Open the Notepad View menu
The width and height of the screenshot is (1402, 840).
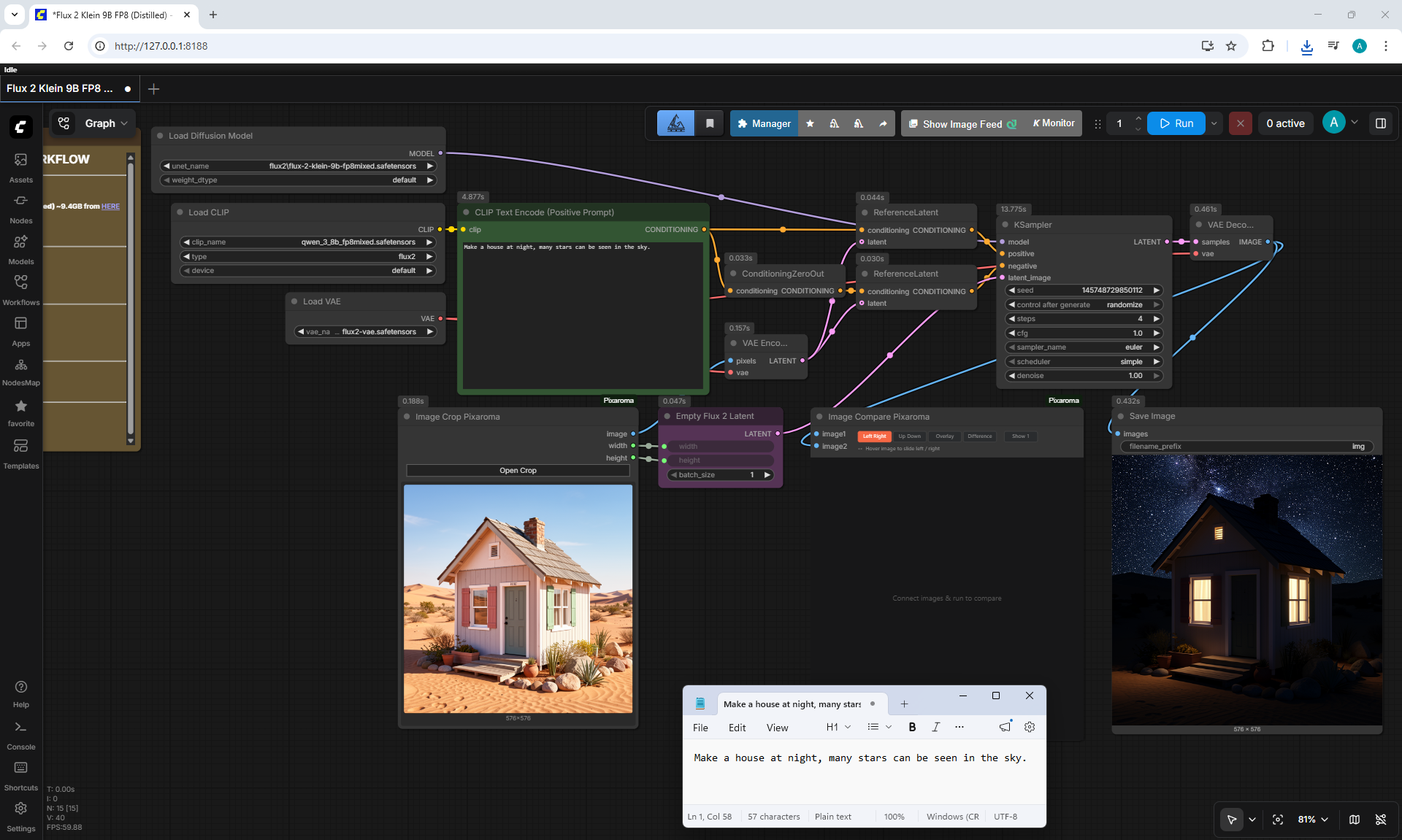[777, 728]
